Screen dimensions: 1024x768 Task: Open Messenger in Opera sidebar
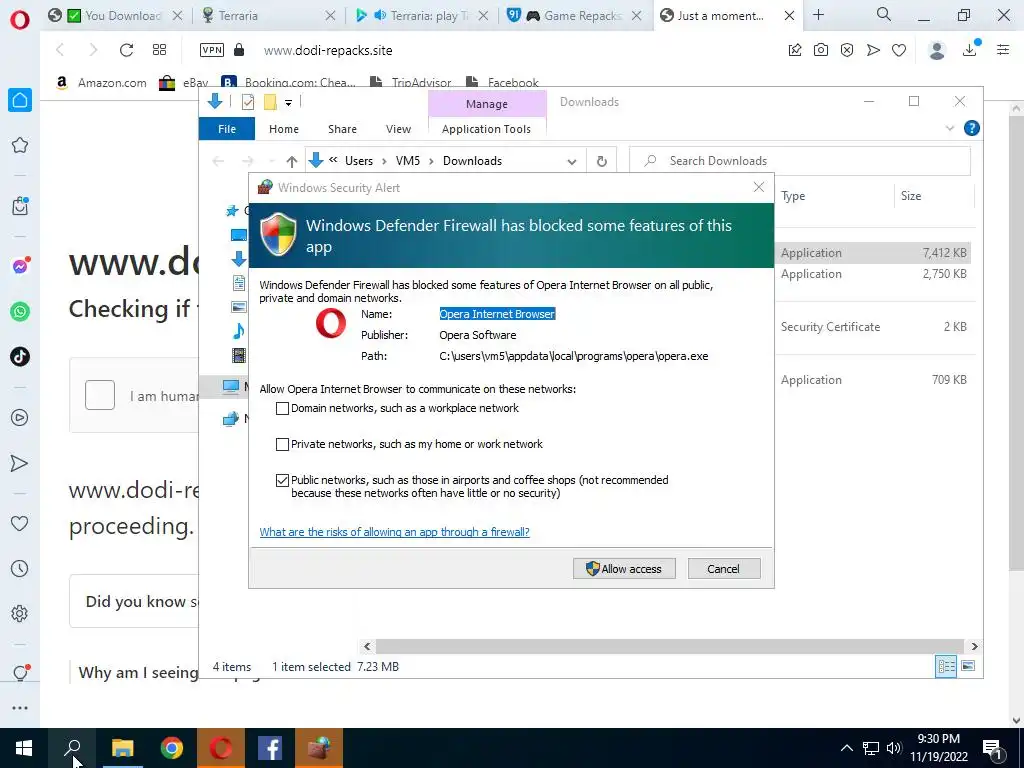20,266
